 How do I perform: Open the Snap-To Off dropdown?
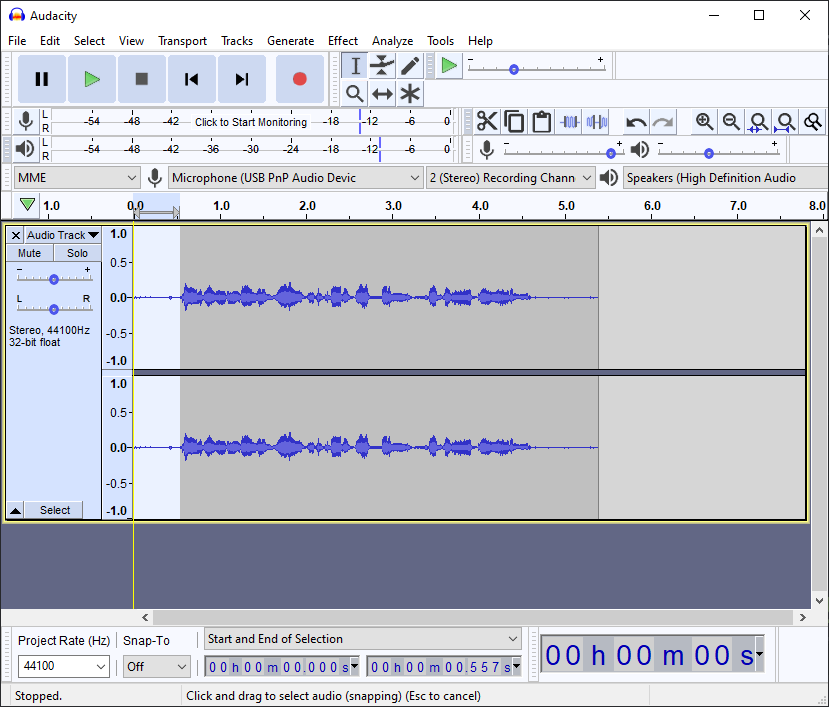(x=157, y=666)
